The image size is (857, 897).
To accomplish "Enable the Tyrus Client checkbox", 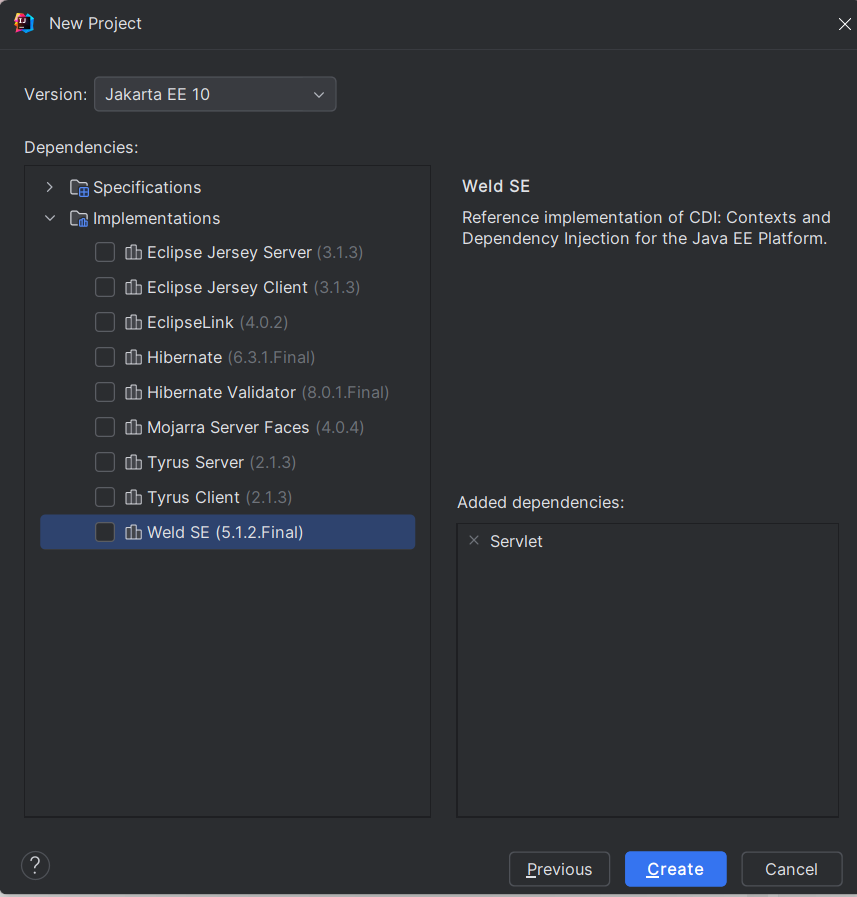I will tap(105, 497).
